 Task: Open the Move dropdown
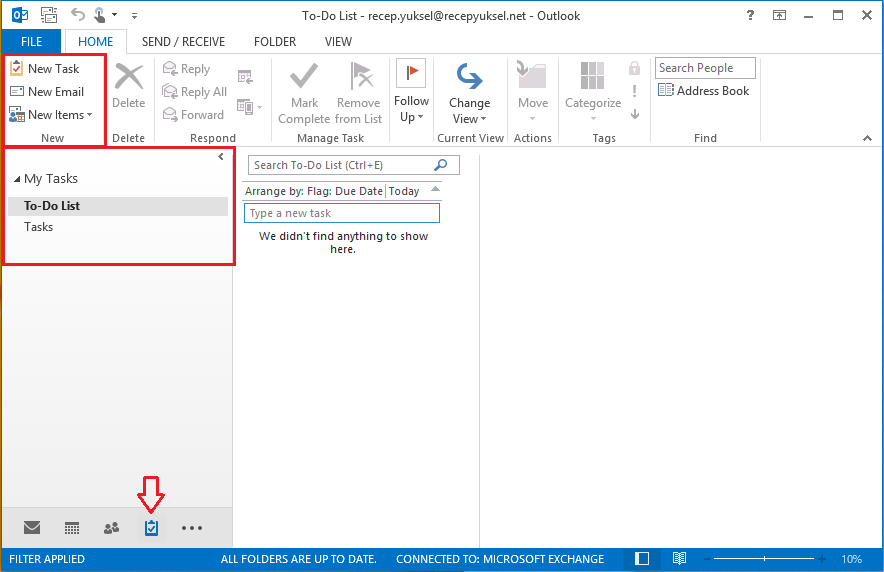533,92
